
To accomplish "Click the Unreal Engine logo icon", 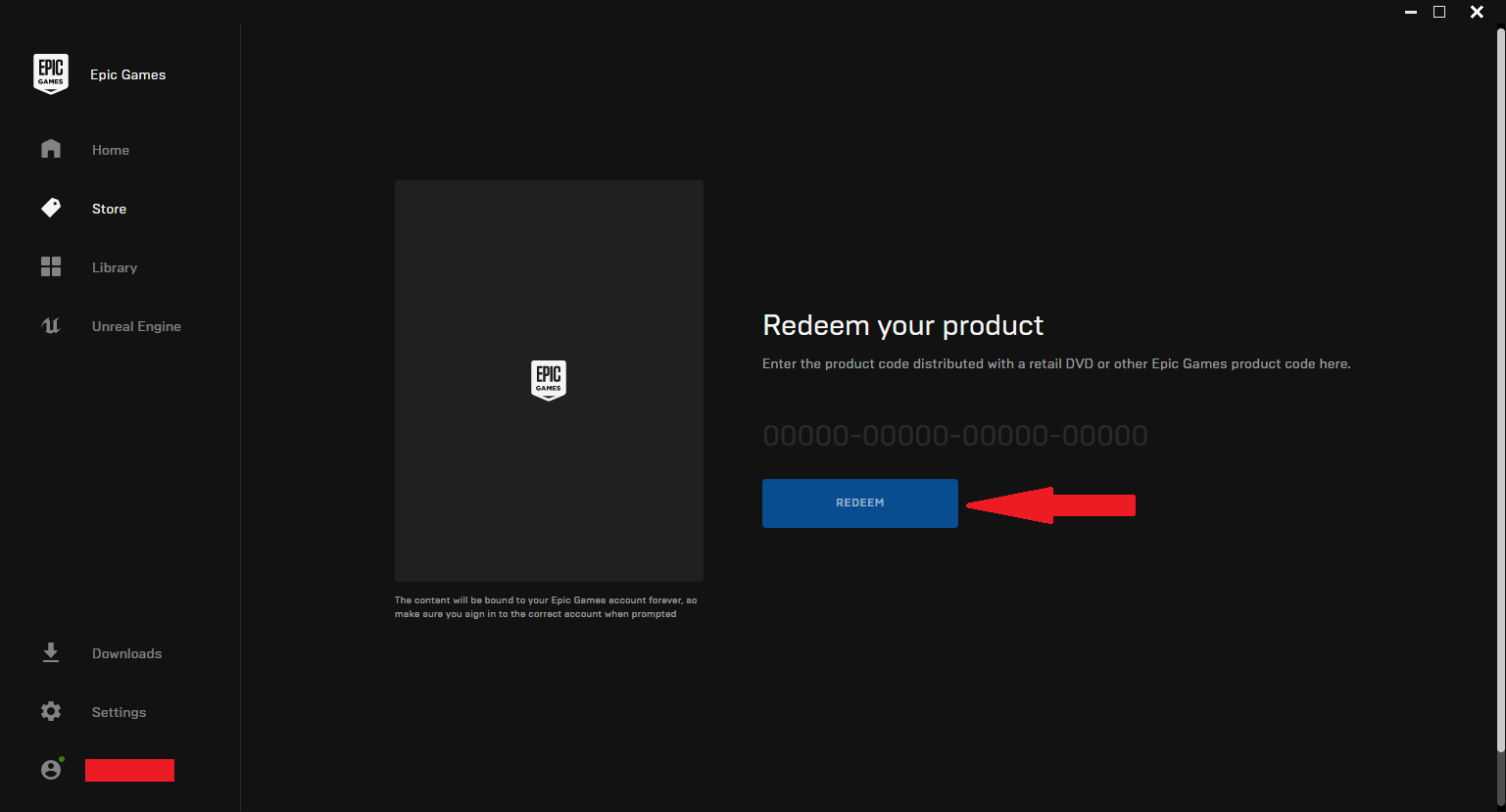I will [x=51, y=325].
